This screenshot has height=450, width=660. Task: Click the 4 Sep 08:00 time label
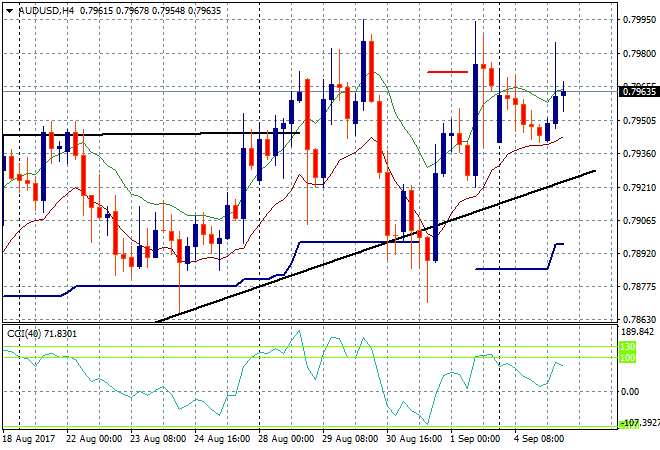pos(539,439)
